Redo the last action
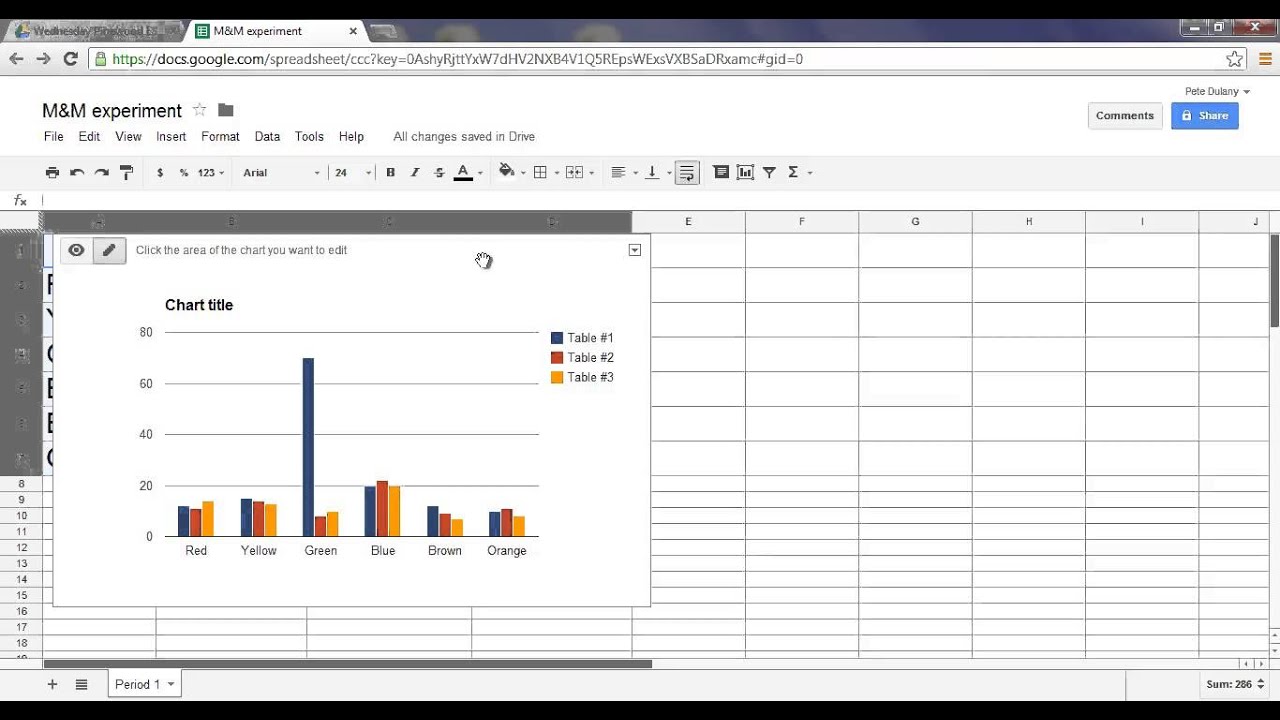This screenshot has width=1280, height=720. [x=101, y=172]
